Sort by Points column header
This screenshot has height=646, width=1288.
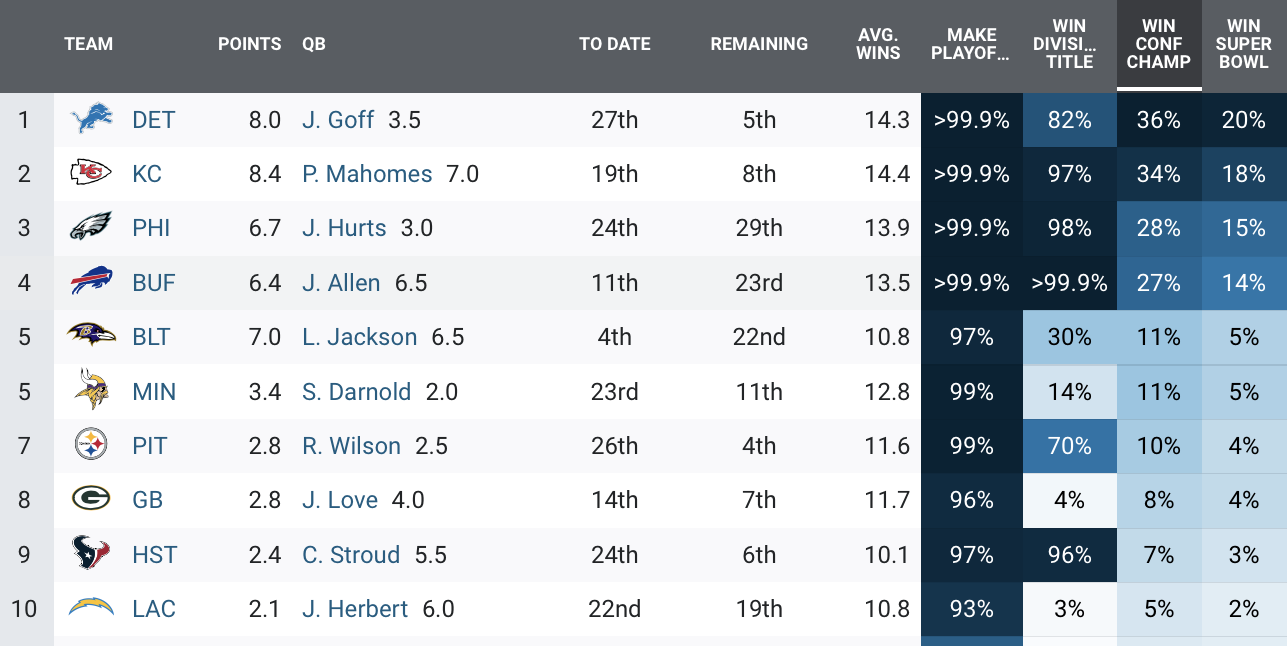249,44
